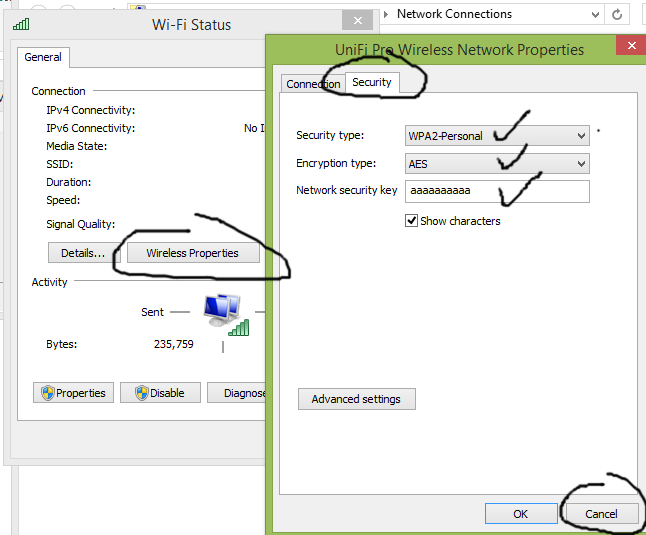Viewport: 646px width, 535px height.
Task: Select the Security tab
Action: click(372, 82)
